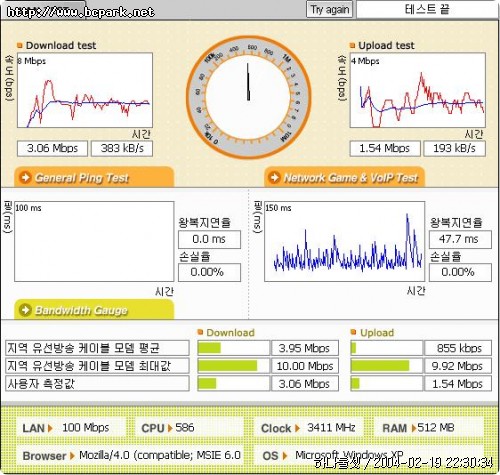Viewport: 500px width, 475px height.
Task: Click the 9.92 Mbps maximum upload value
Action: point(458,366)
